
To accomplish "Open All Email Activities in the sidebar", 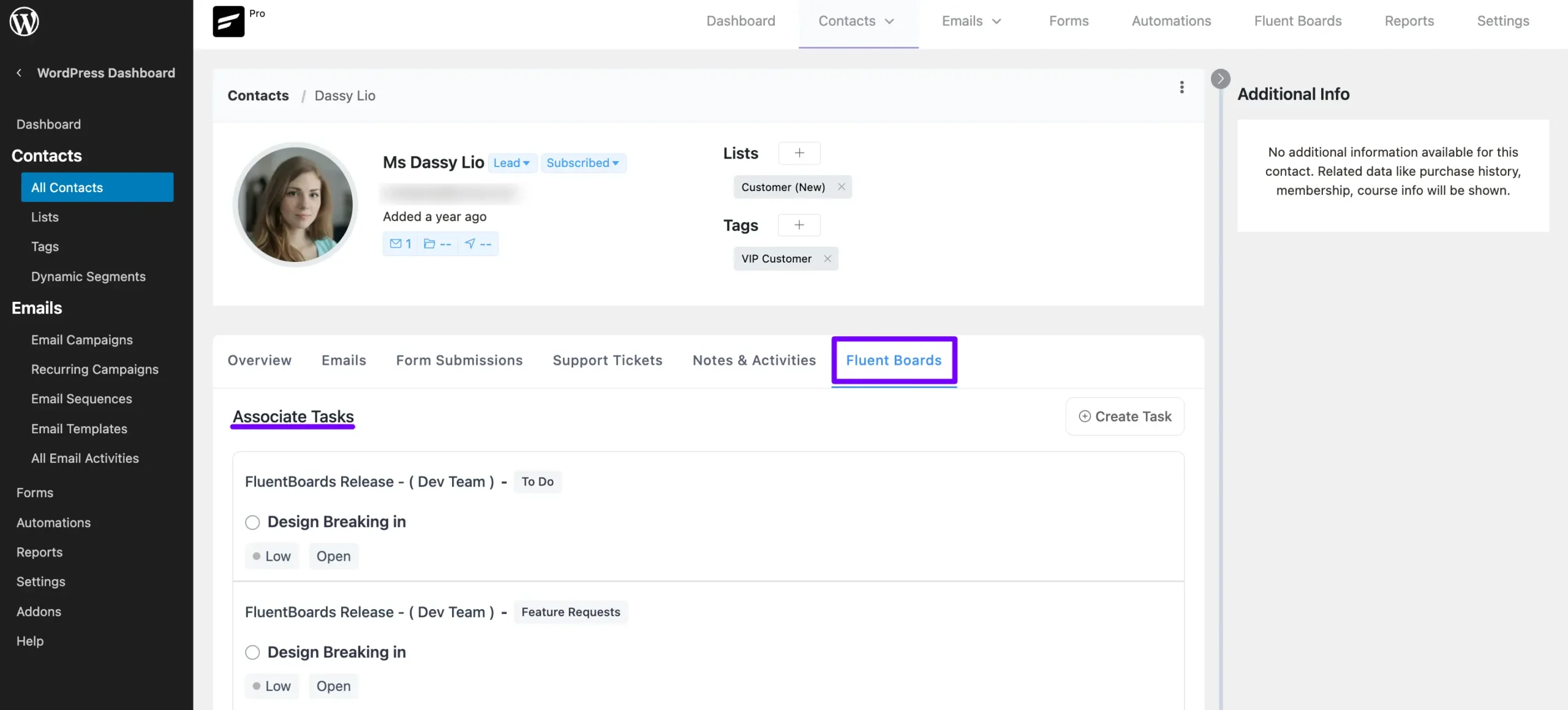I will click(x=85, y=458).
